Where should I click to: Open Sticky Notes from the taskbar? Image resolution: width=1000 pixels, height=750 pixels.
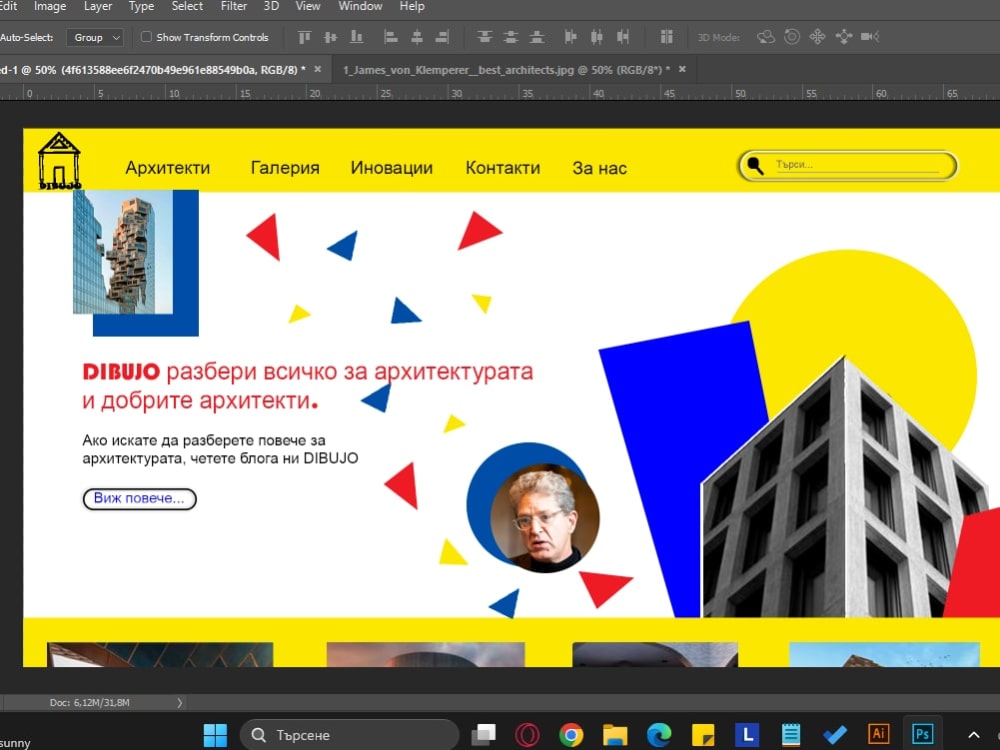[703, 735]
